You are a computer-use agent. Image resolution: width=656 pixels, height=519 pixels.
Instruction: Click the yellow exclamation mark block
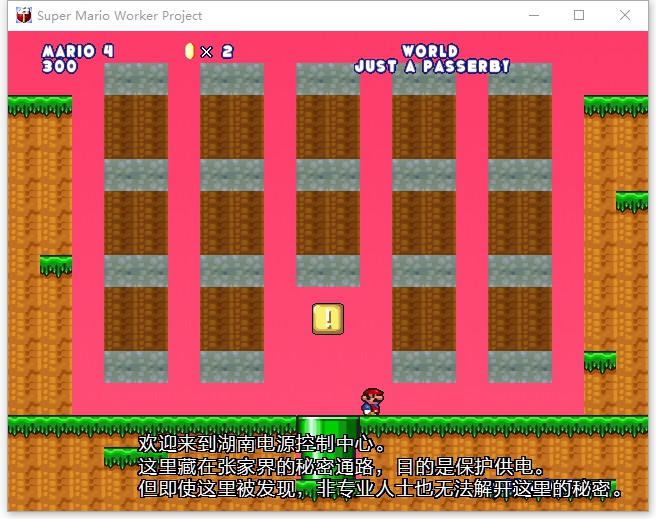tap(328, 319)
